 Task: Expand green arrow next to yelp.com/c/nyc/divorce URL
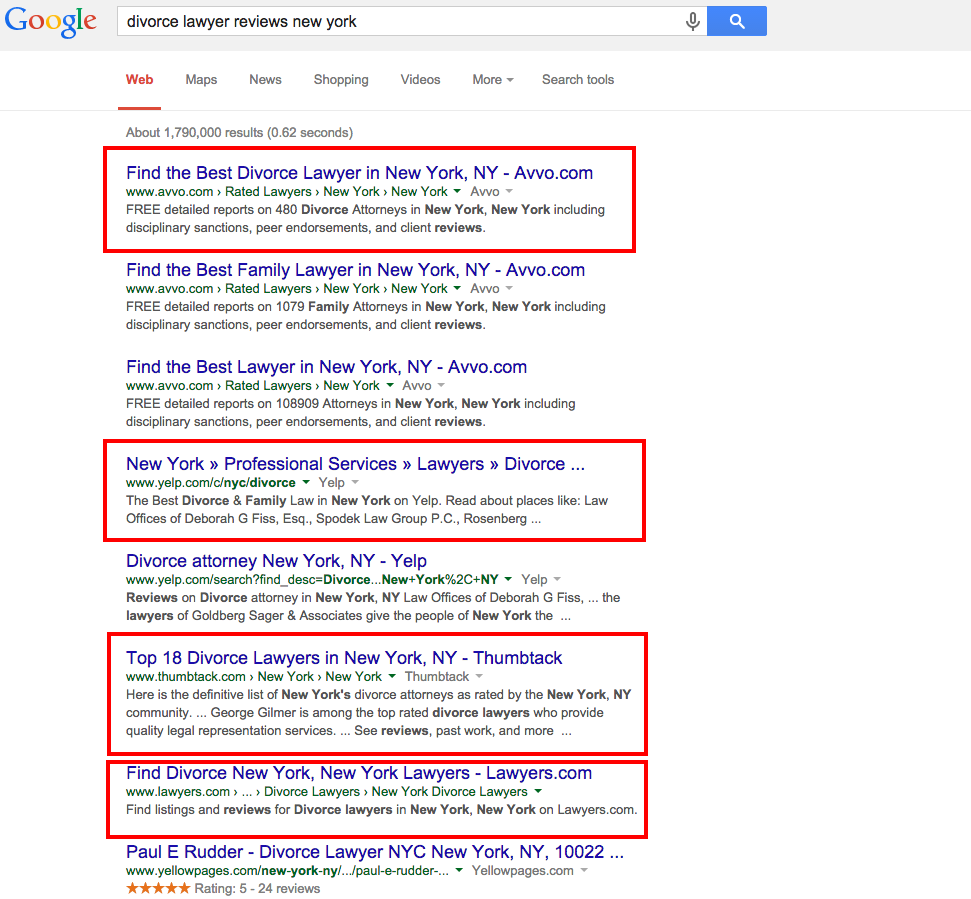click(306, 482)
